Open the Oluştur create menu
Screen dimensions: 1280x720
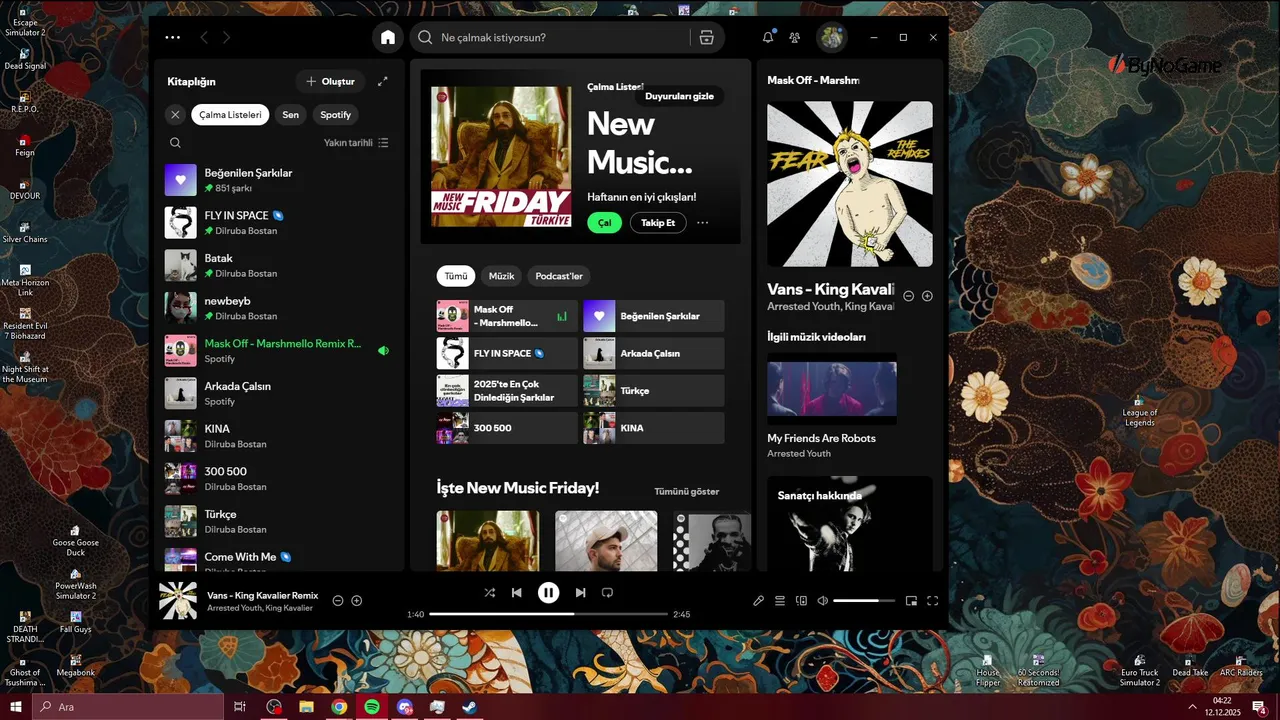(x=331, y=81)
